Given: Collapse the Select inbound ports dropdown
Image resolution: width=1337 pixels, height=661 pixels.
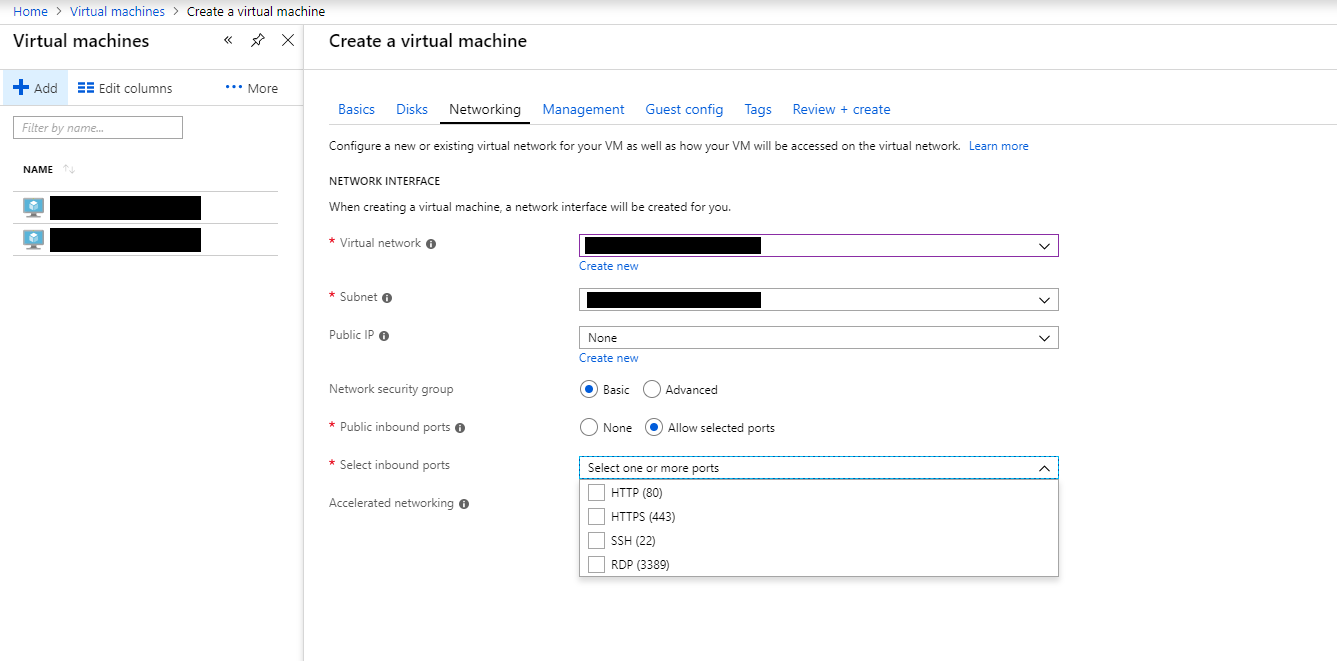Looking at the screenshot, I should (x=1044, y=468).
